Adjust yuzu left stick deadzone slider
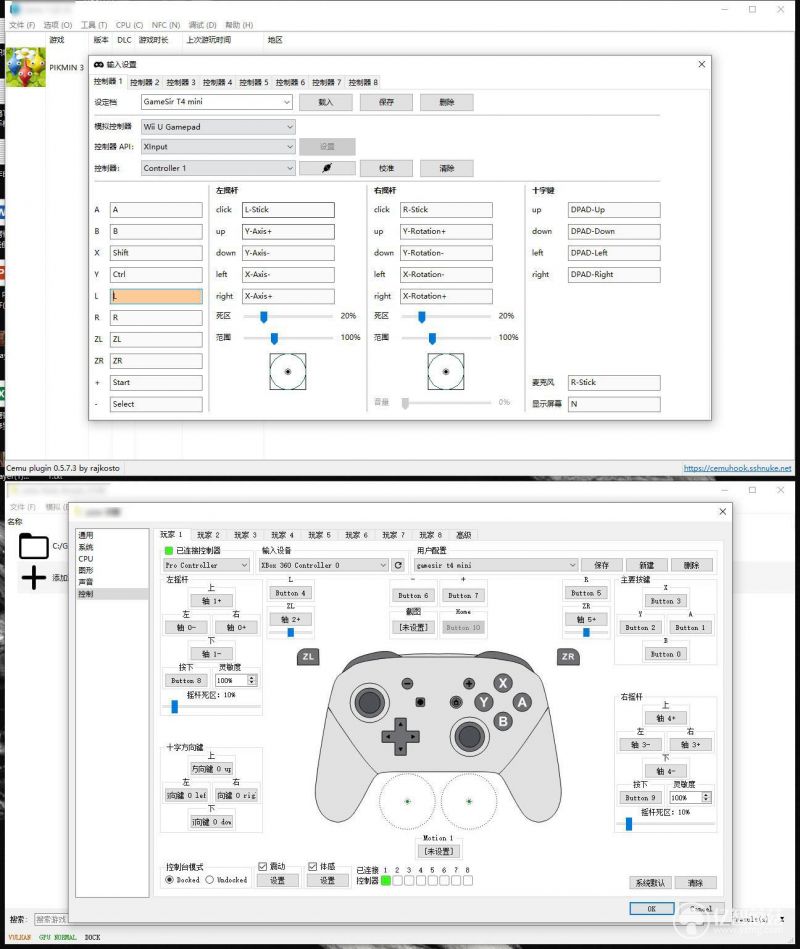This screenshot has height=949, width=800. click(175, 706)
